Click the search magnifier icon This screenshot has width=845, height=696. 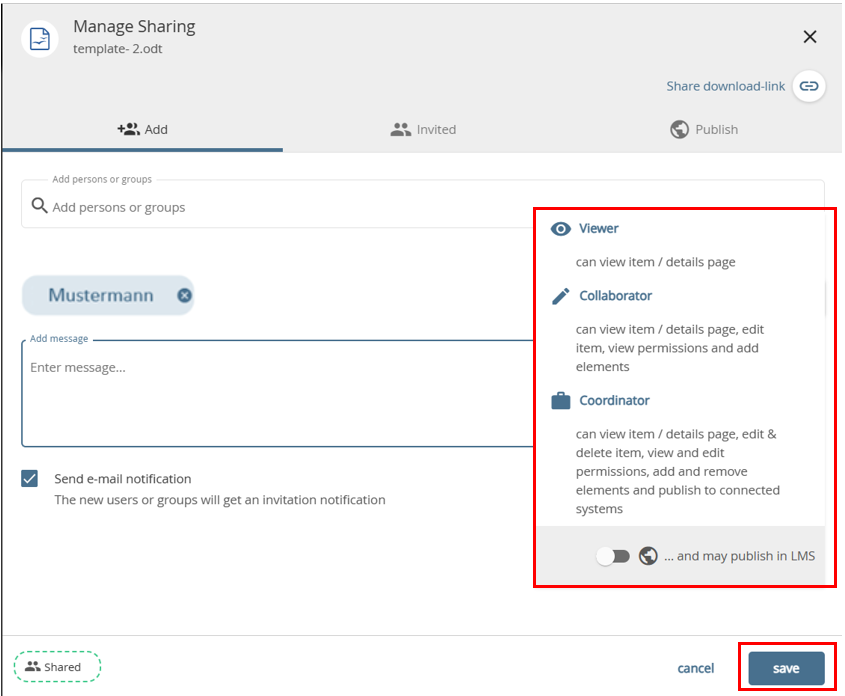[x=39, y=206]
